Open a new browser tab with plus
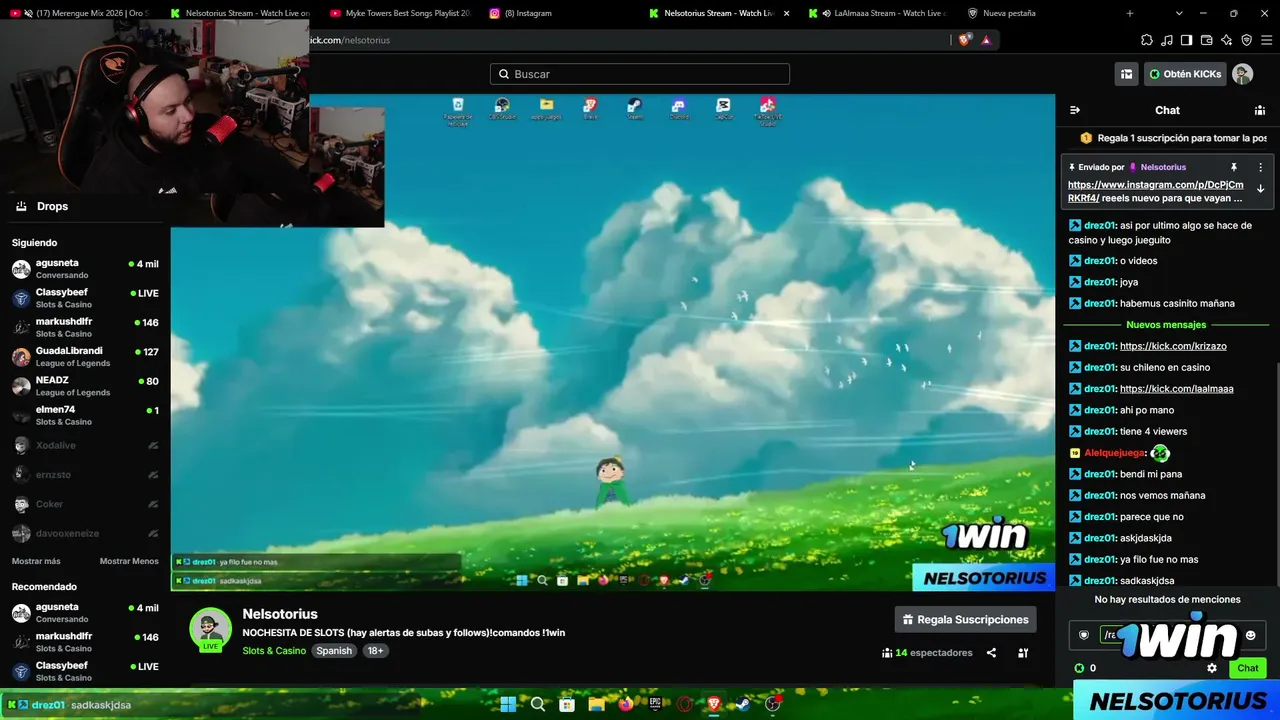 pyautogui.click(x=1130, y=13)
